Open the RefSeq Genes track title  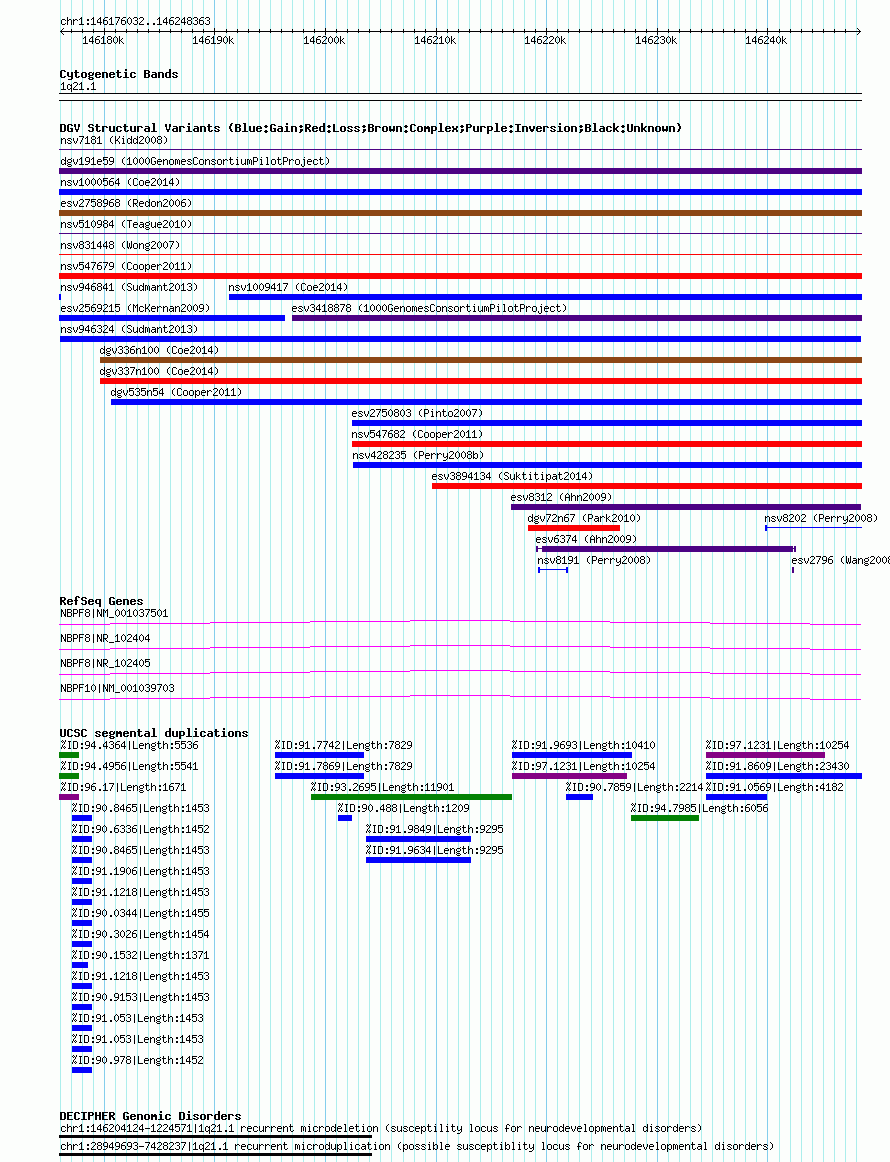click(x=102, y=601)
